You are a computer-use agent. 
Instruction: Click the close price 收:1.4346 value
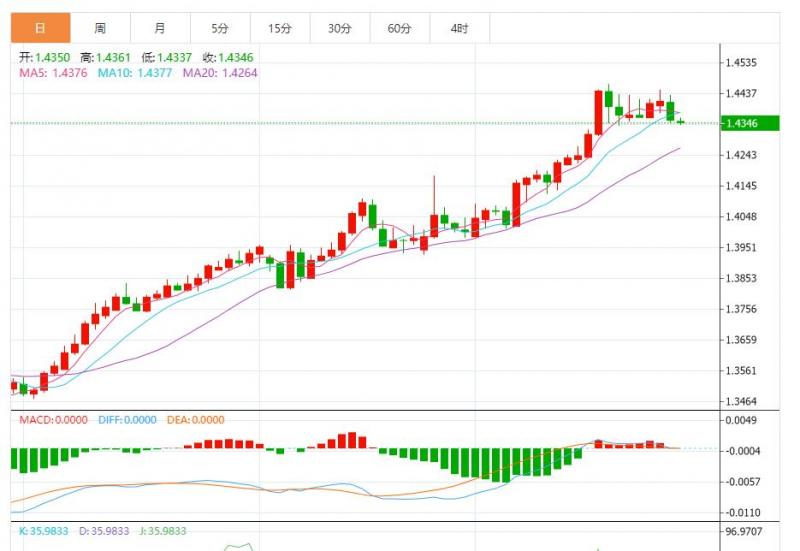point(228,57)
